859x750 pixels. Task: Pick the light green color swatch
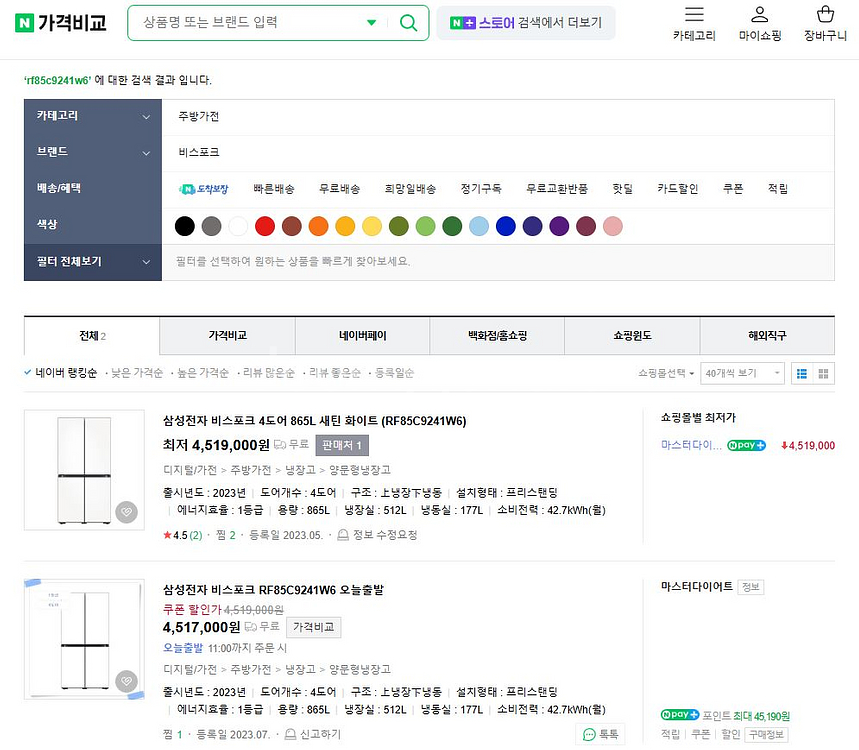click(x=426, y=226)
